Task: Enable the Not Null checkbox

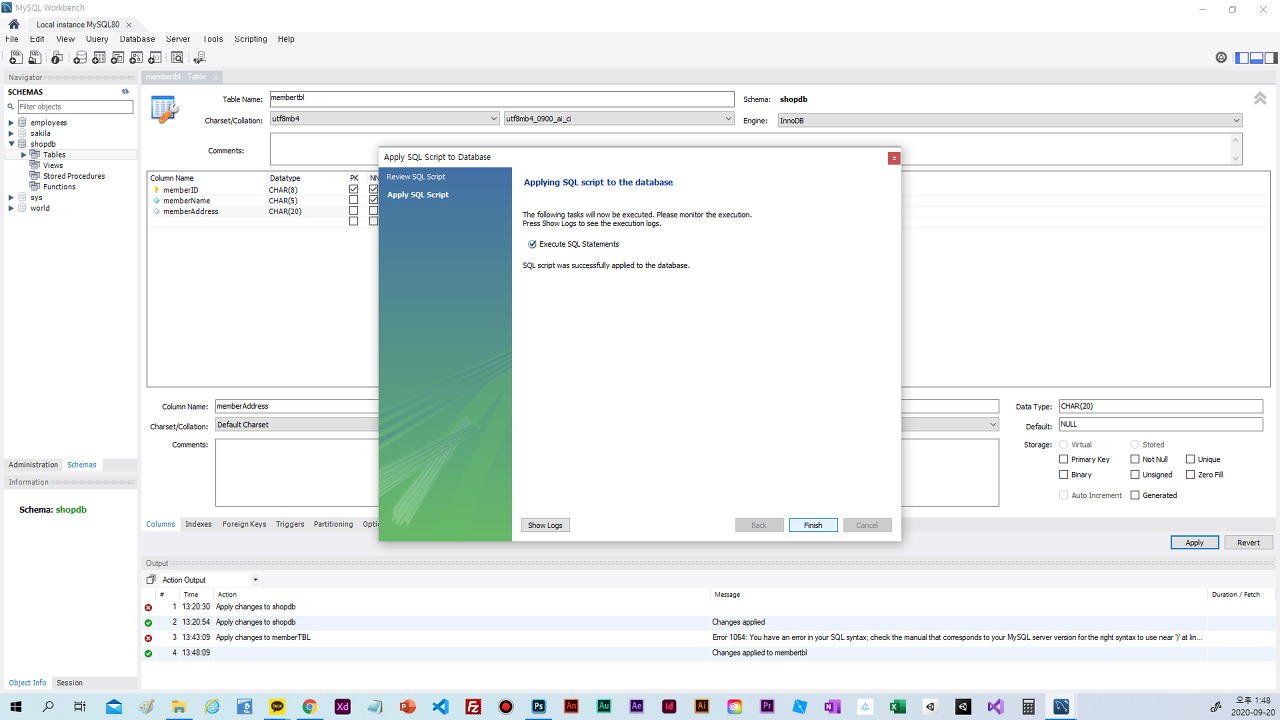Action: click(1135, 460)
